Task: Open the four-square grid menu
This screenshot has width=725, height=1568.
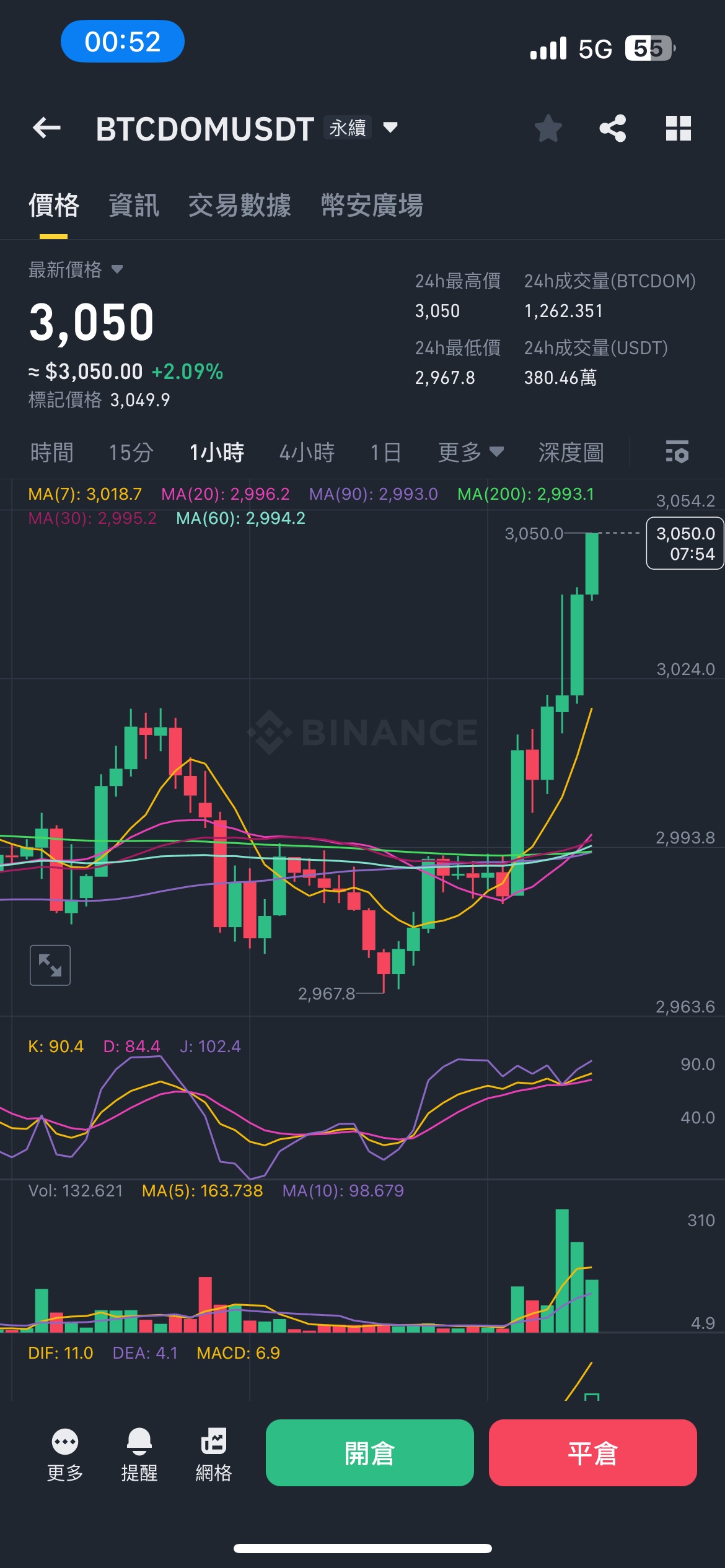Action: 679,128
